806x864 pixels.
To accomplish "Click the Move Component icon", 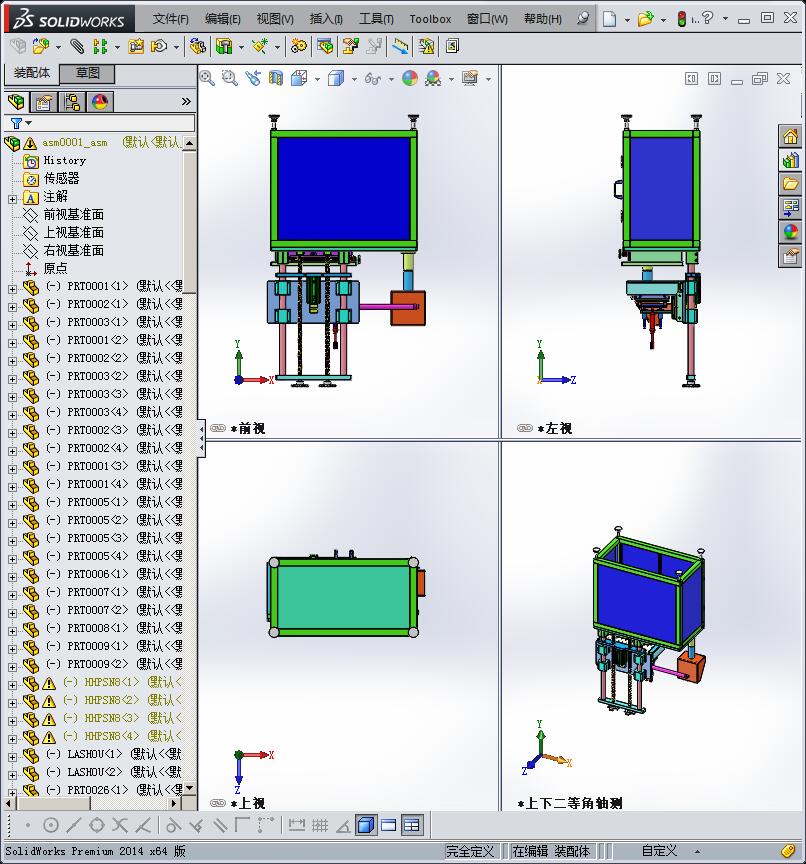I will pyautogui.click(x=159, y=46).
